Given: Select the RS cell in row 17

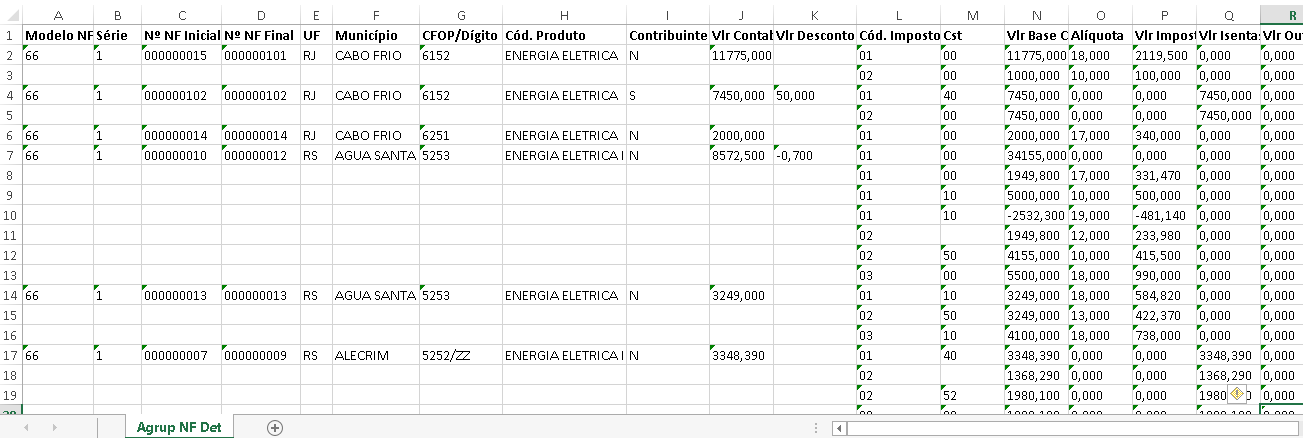Looking at the screenshot, I should (316, 355).
